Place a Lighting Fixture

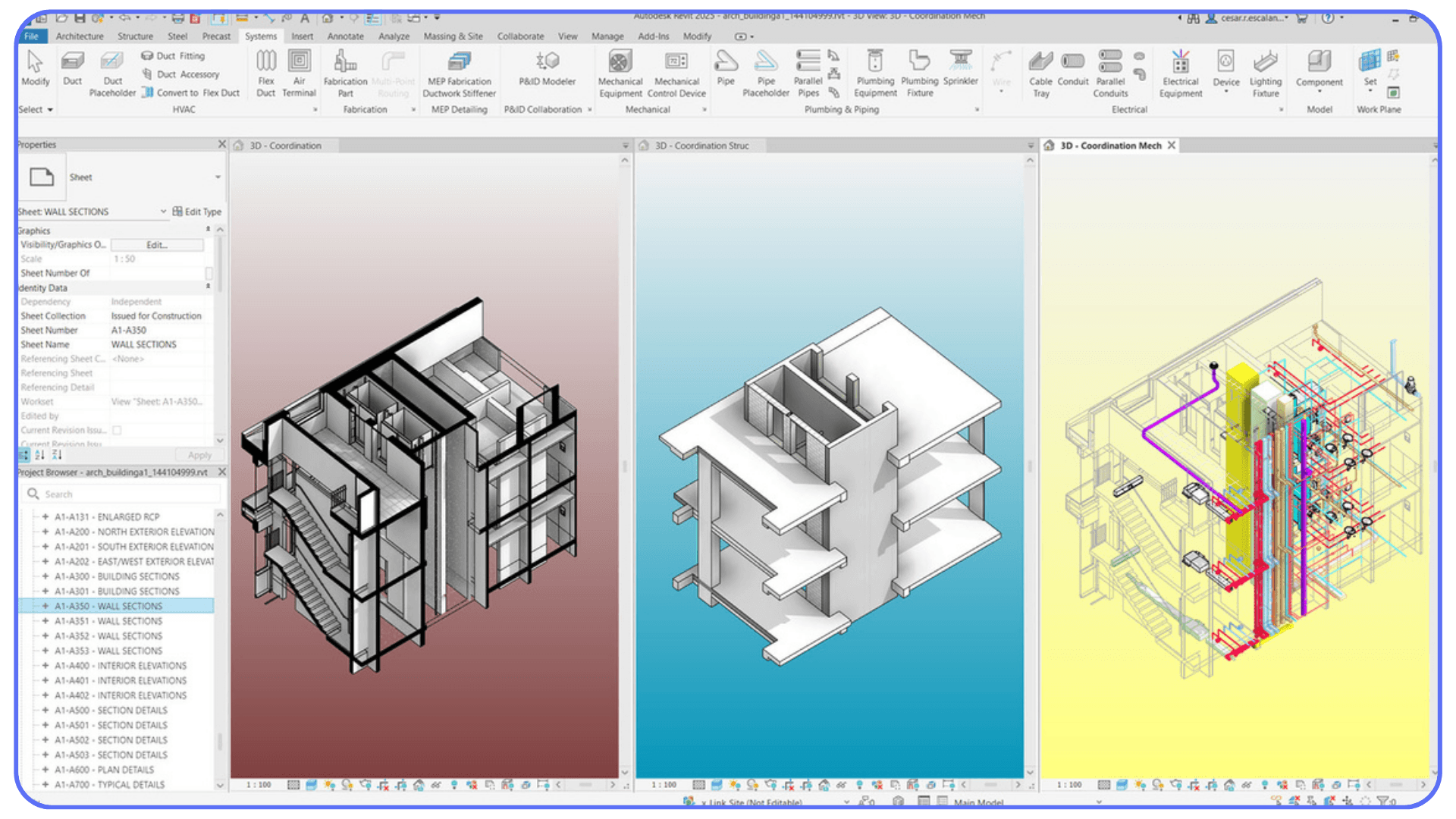(x=1265, y=72)
